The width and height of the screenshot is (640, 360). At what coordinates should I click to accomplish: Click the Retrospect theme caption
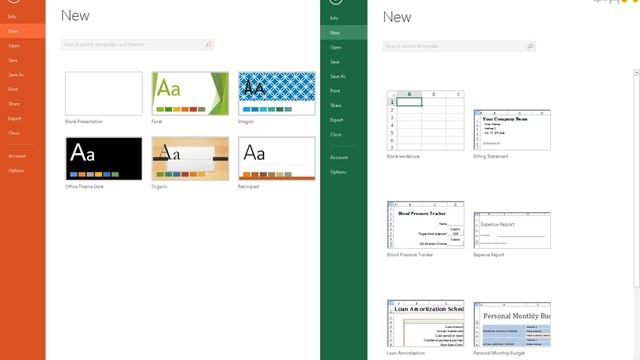pos(249,187)
